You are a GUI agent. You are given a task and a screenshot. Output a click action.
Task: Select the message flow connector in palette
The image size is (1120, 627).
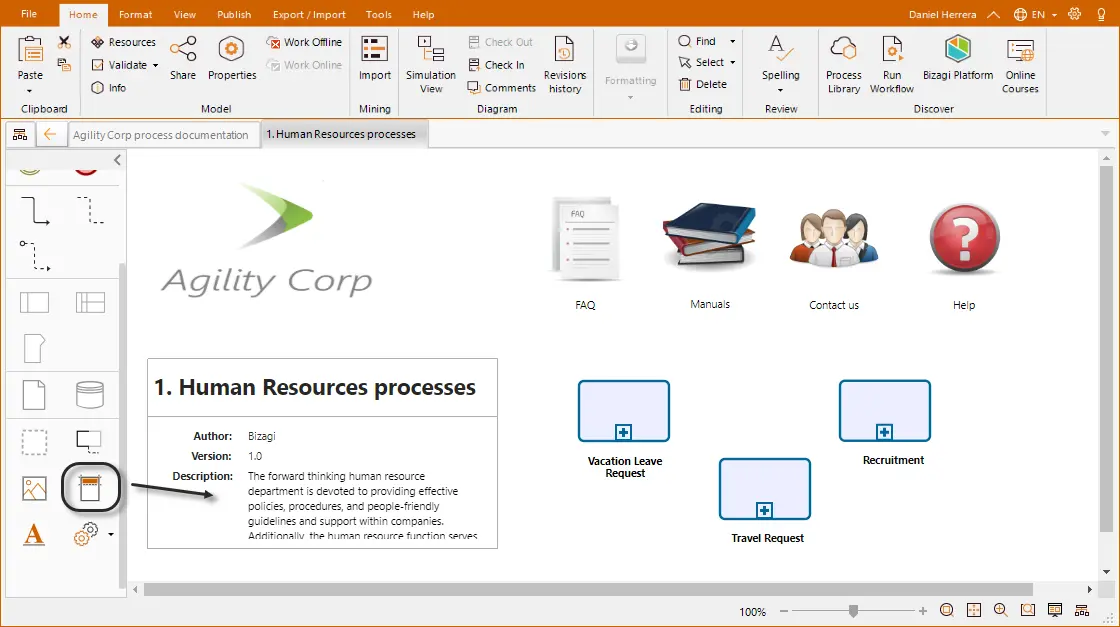point(34,256)
